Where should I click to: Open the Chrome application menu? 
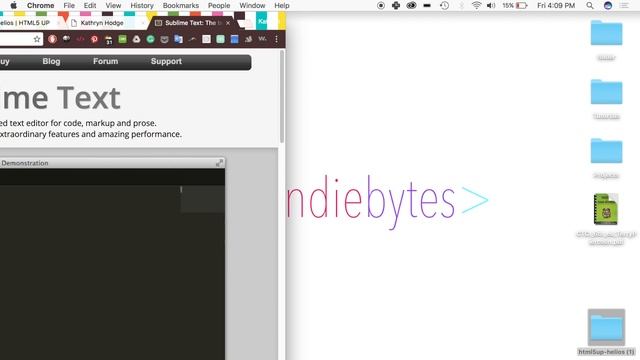pyautogui.click(x=40, y=5)
